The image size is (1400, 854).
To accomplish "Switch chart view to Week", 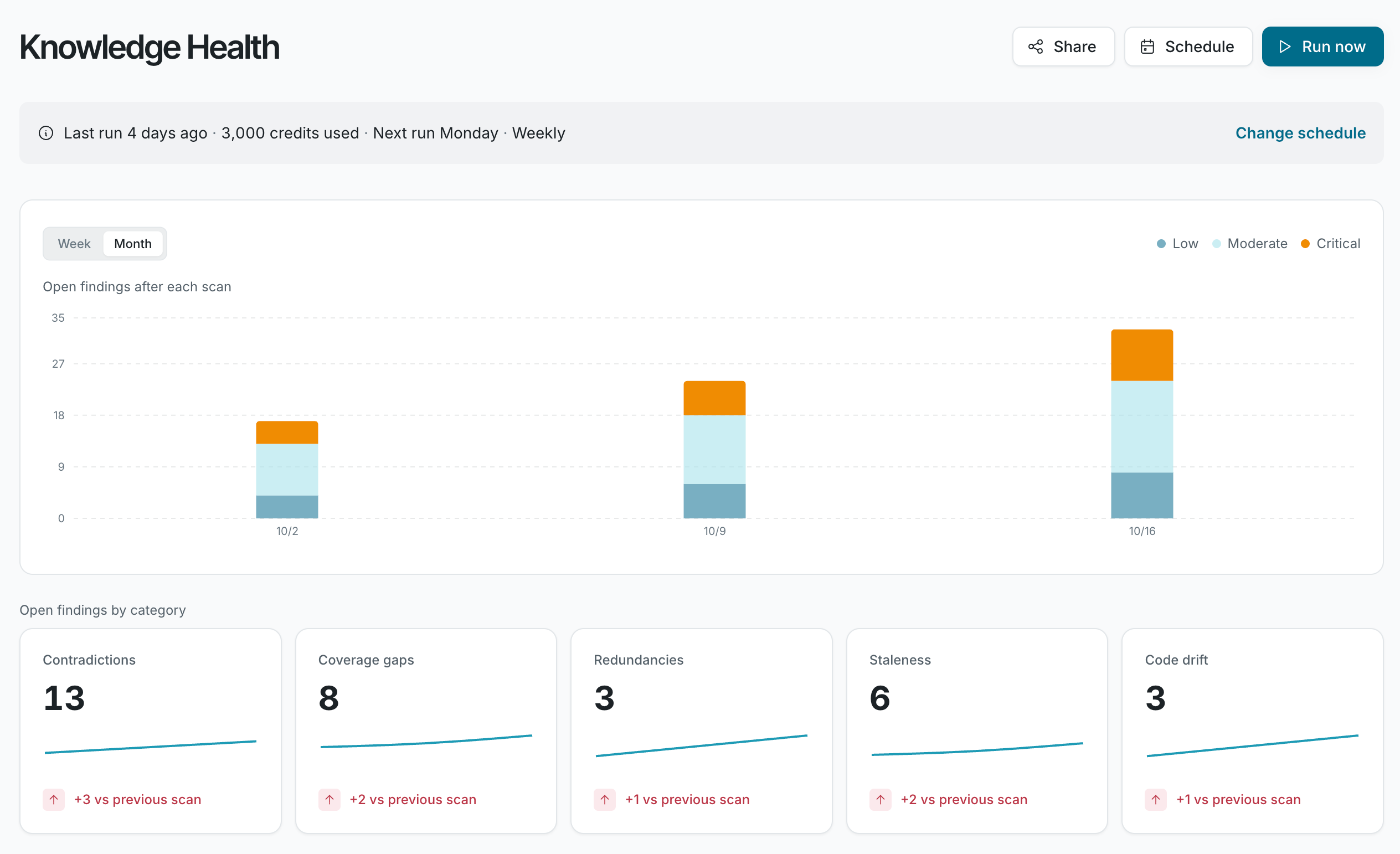I will [74, 244].
